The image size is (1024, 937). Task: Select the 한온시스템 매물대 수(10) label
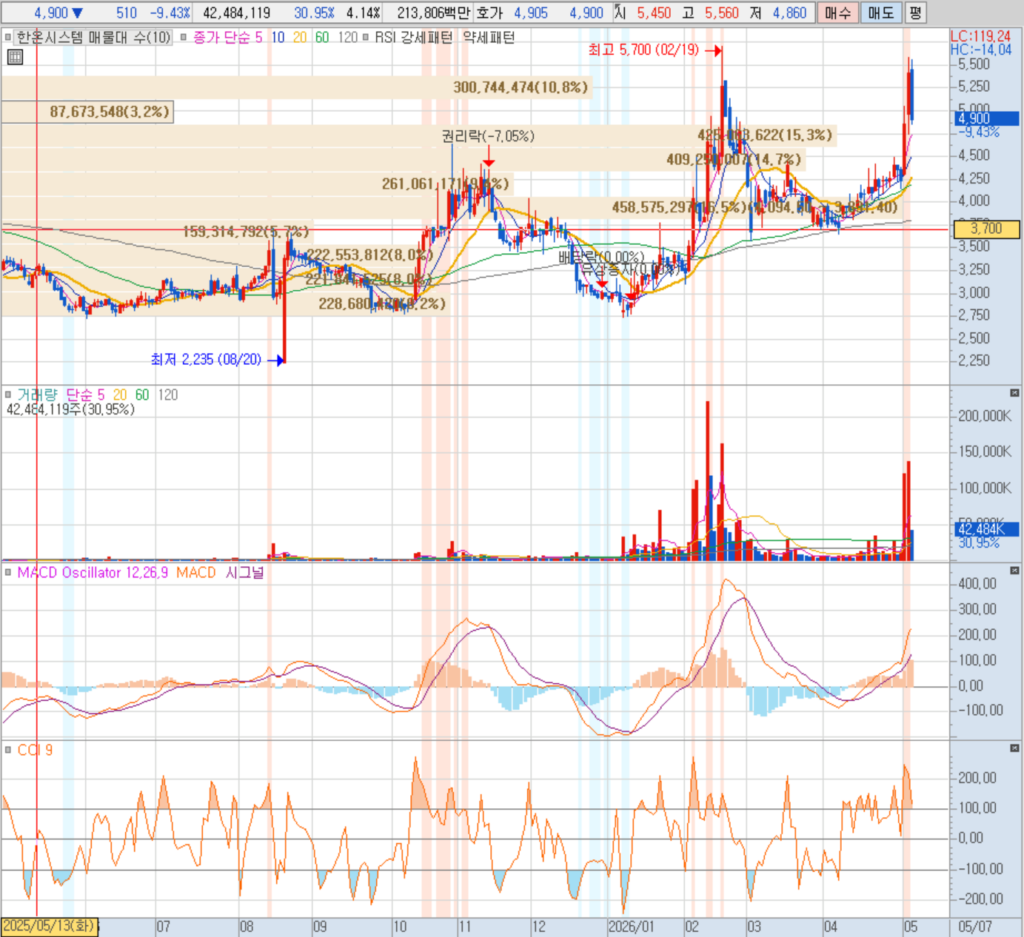pos(93,38)
